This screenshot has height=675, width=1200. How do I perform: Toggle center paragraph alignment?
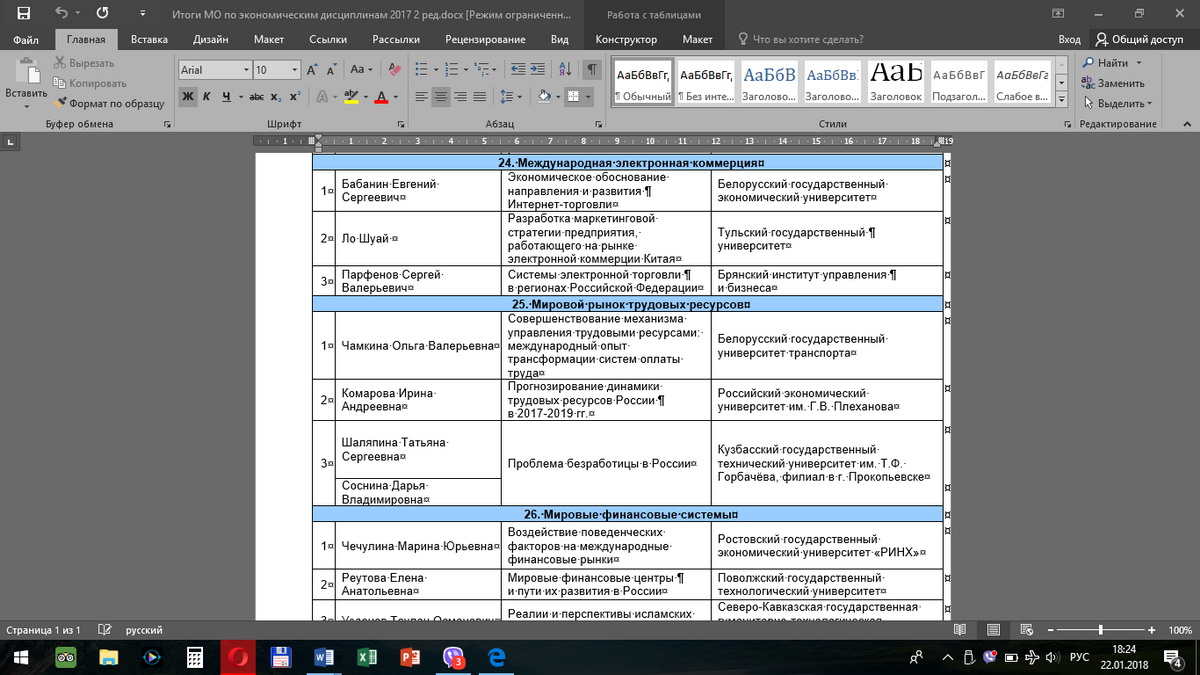[441, 97]
